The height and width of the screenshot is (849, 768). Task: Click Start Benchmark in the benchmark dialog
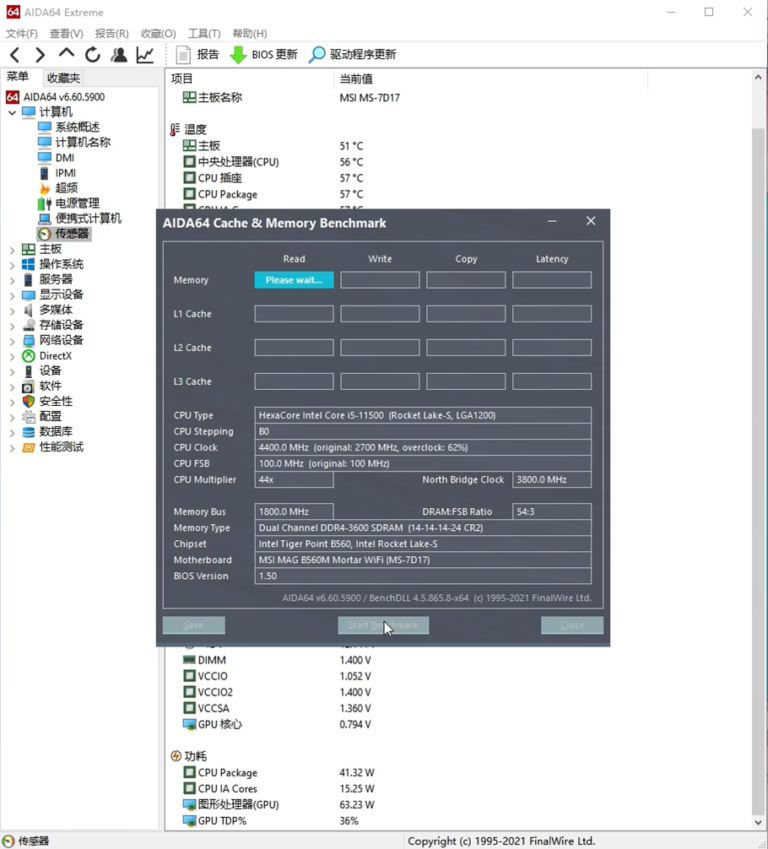[383, 625]
